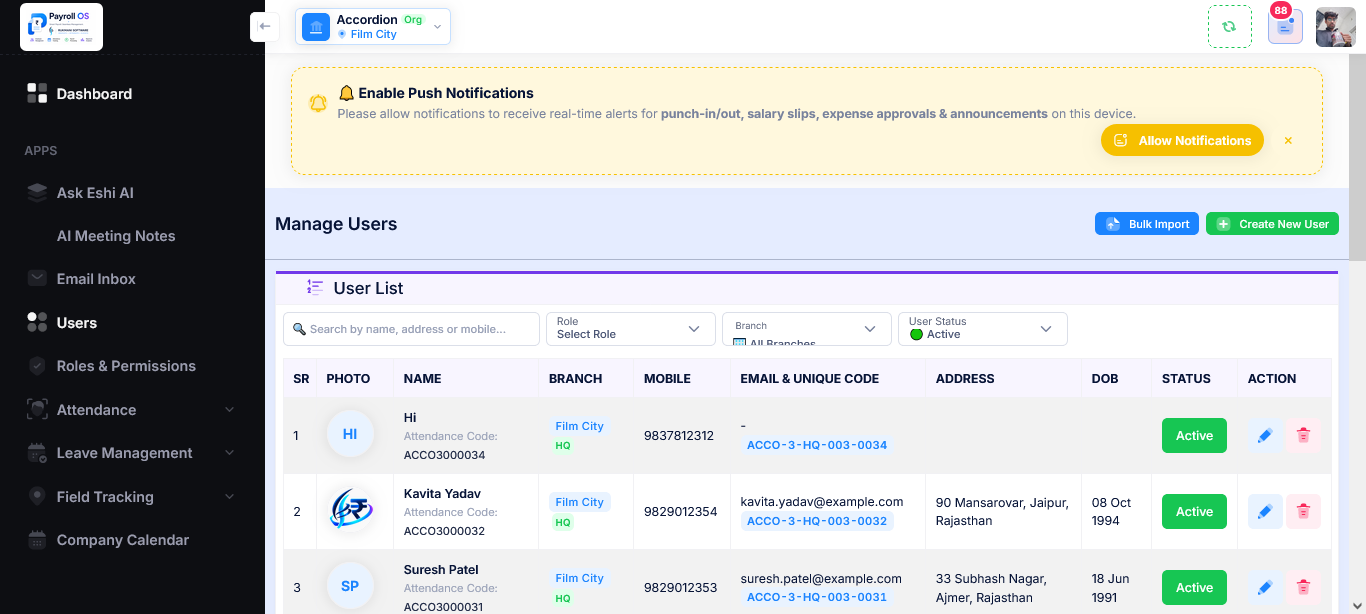Collapse sidebar with the back-arrow button
This screenshot has width=1366, height=614.
(264, 26)
